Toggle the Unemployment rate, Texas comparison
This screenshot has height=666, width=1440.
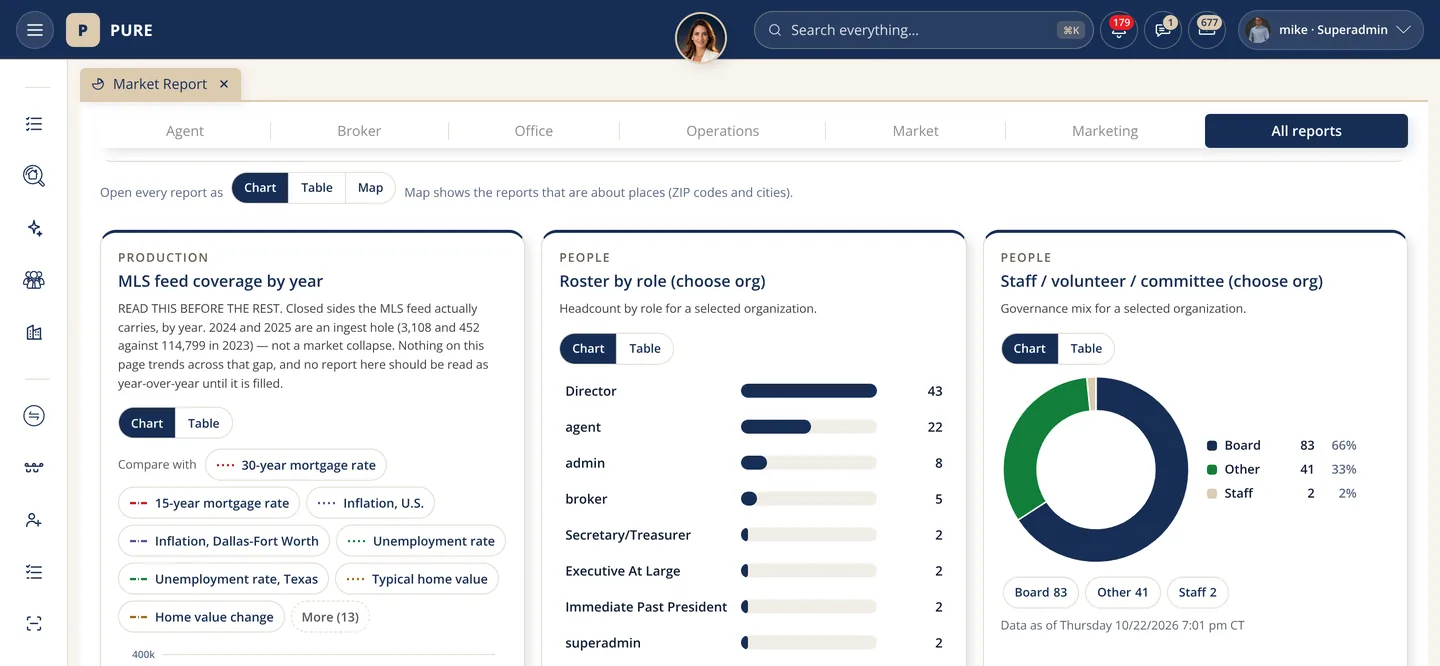tap(223, 579)
